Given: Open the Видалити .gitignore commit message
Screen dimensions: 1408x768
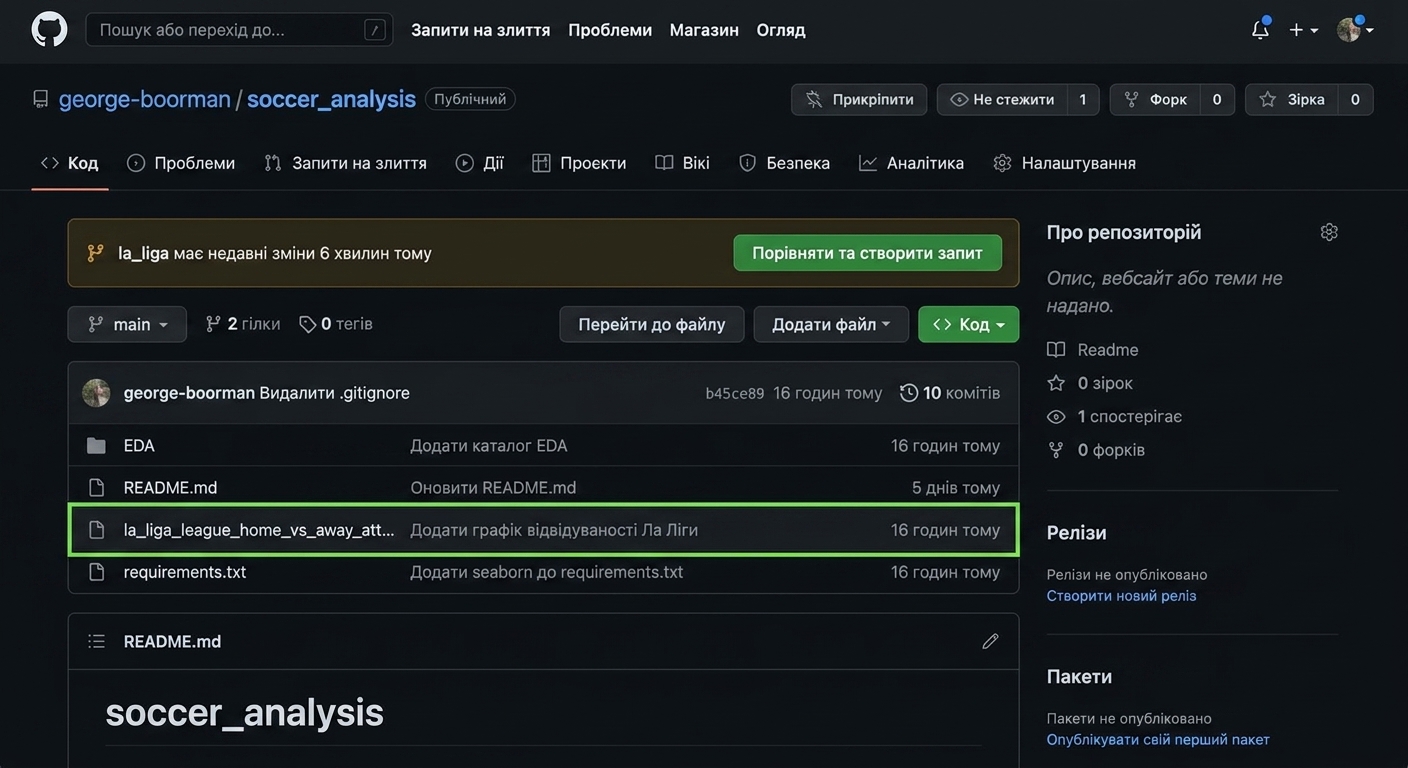Looking at the screenshot, I should (335, 393).
